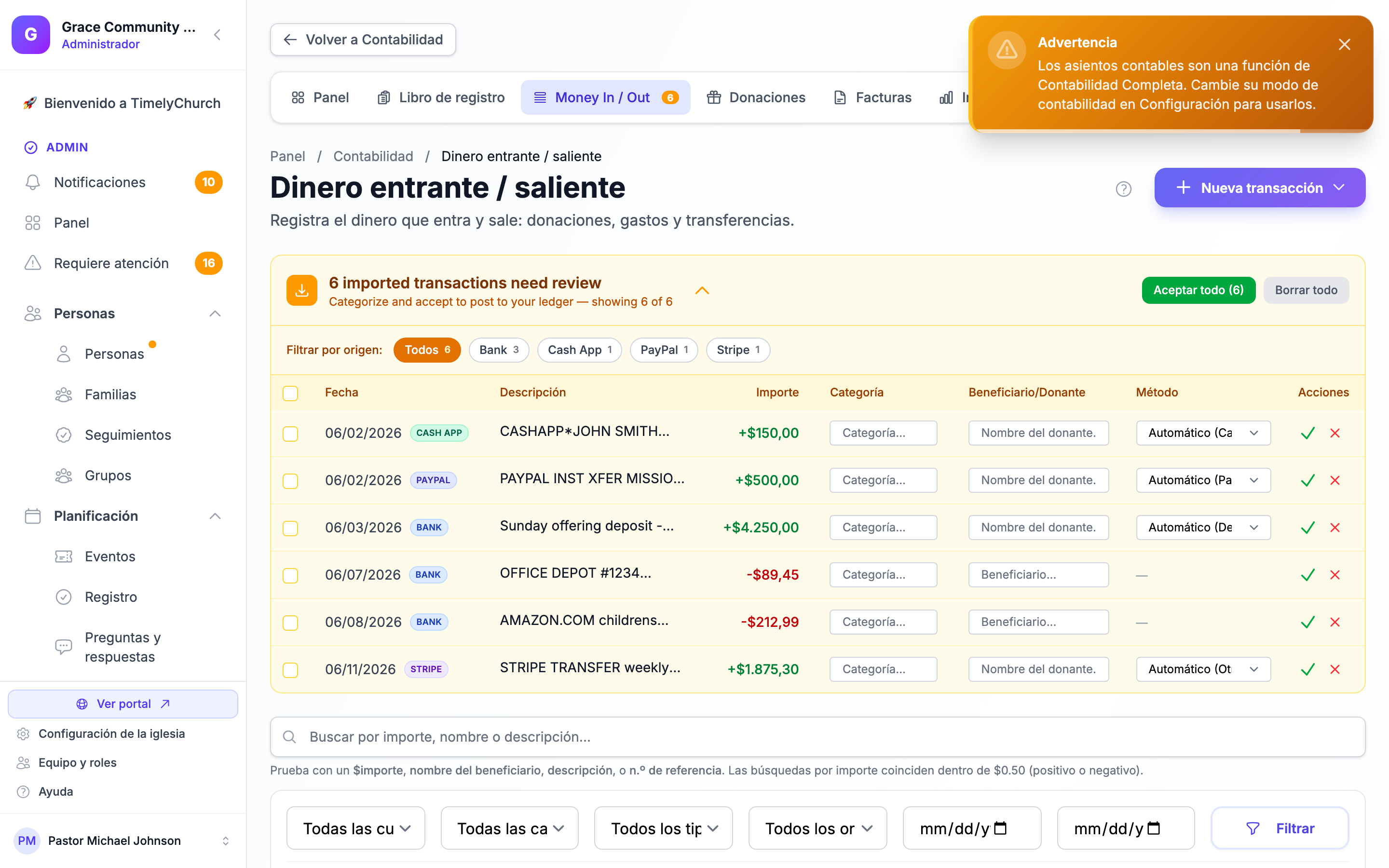Reject the CASHAPP*JOHN SMITH transaction with its red X
The height and width of the screenshot is (868, 1389).
1335,434
